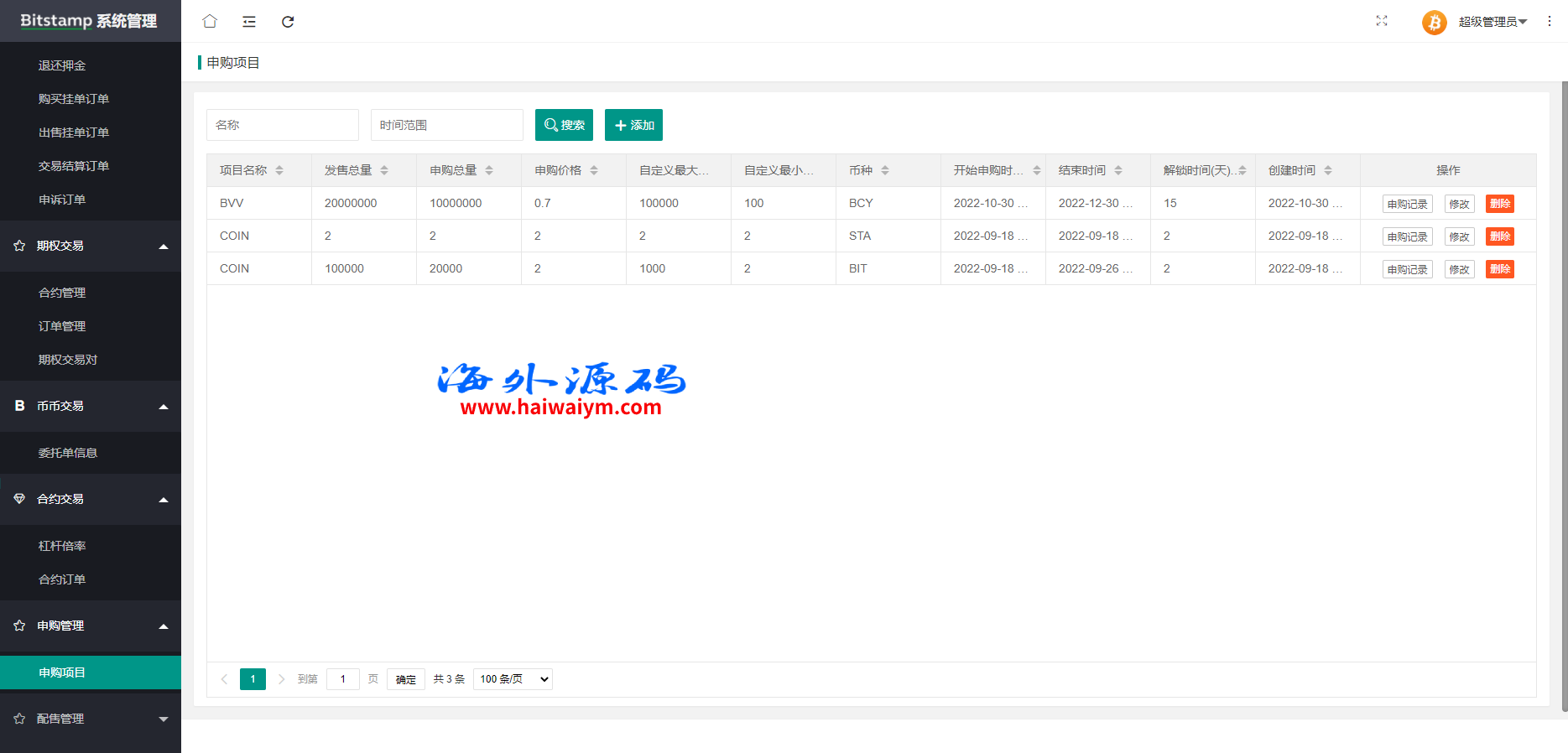Click the orange Bitcoin avatar icon
Screen dimensions: 1568x753
coord(1434,22)
